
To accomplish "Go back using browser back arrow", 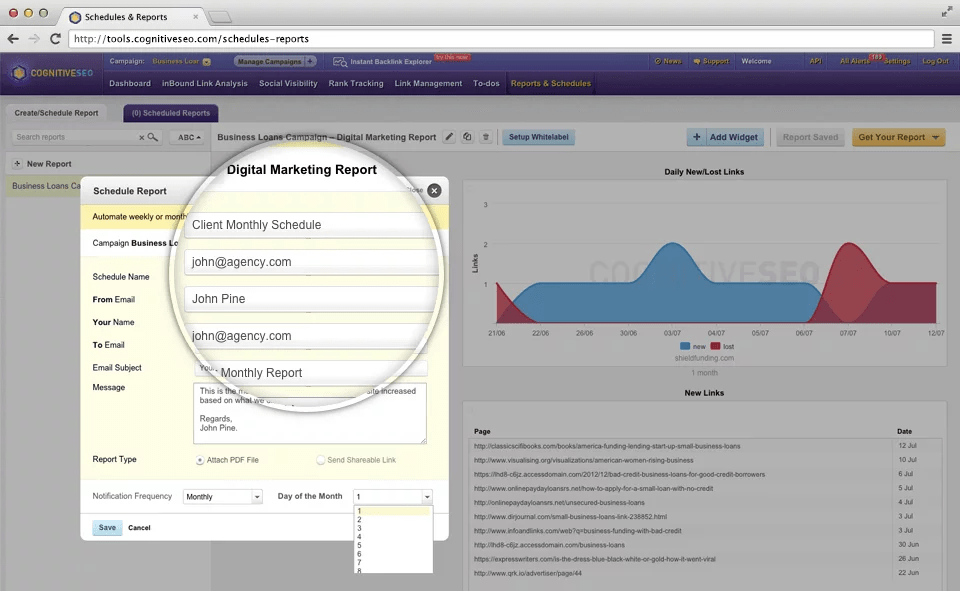I will coord(13,39).
